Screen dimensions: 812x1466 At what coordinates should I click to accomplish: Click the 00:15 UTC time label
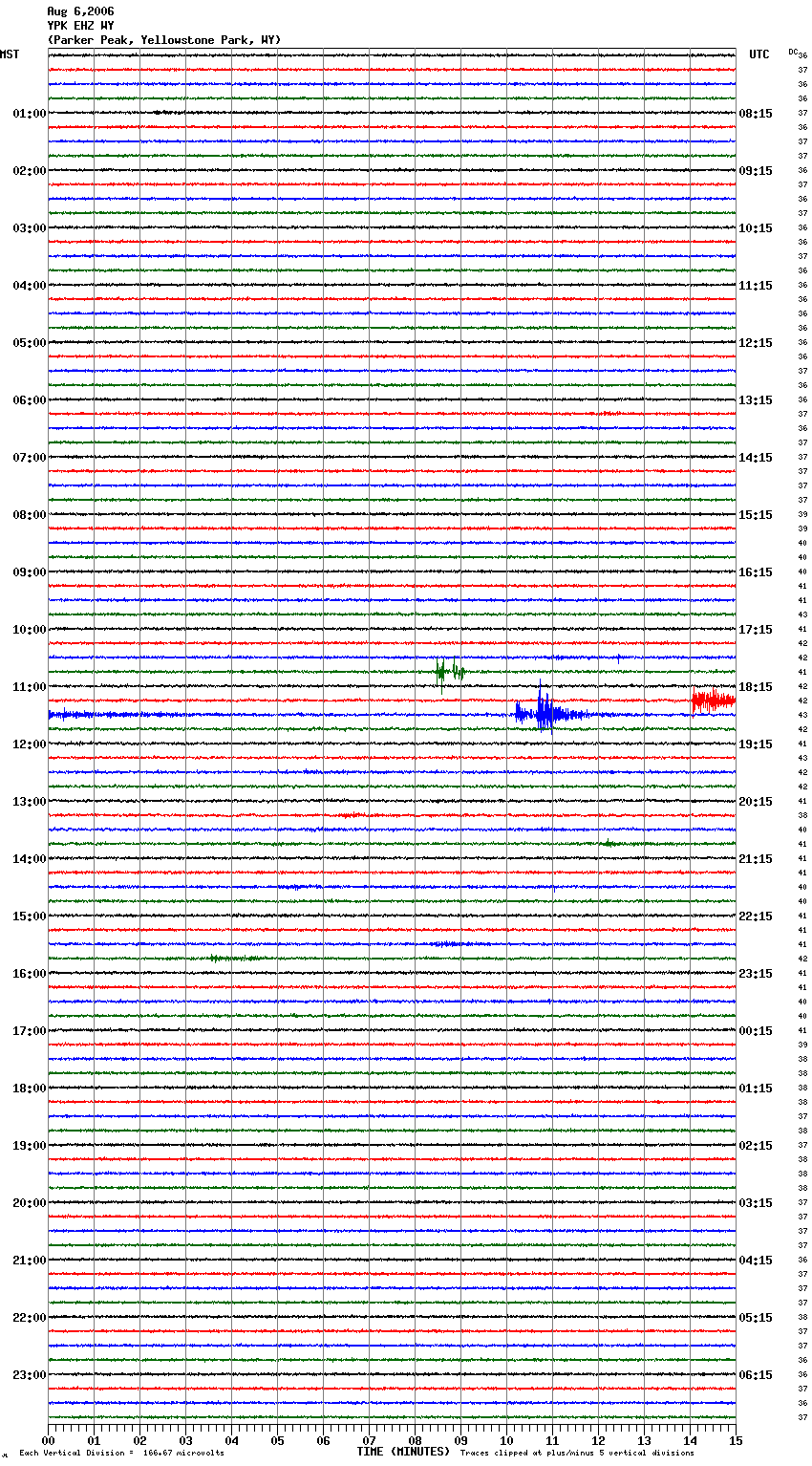(756, 1031)
